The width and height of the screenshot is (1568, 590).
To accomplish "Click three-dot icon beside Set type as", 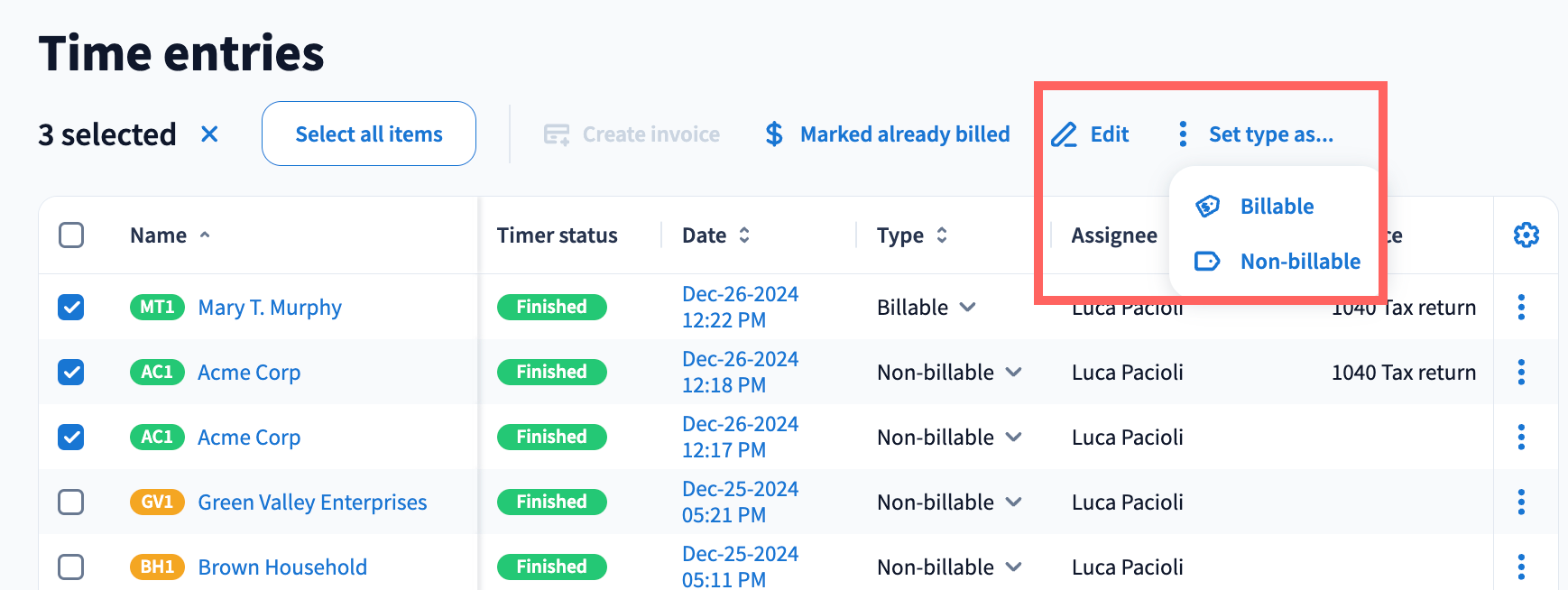I will tap(1183, 134).
